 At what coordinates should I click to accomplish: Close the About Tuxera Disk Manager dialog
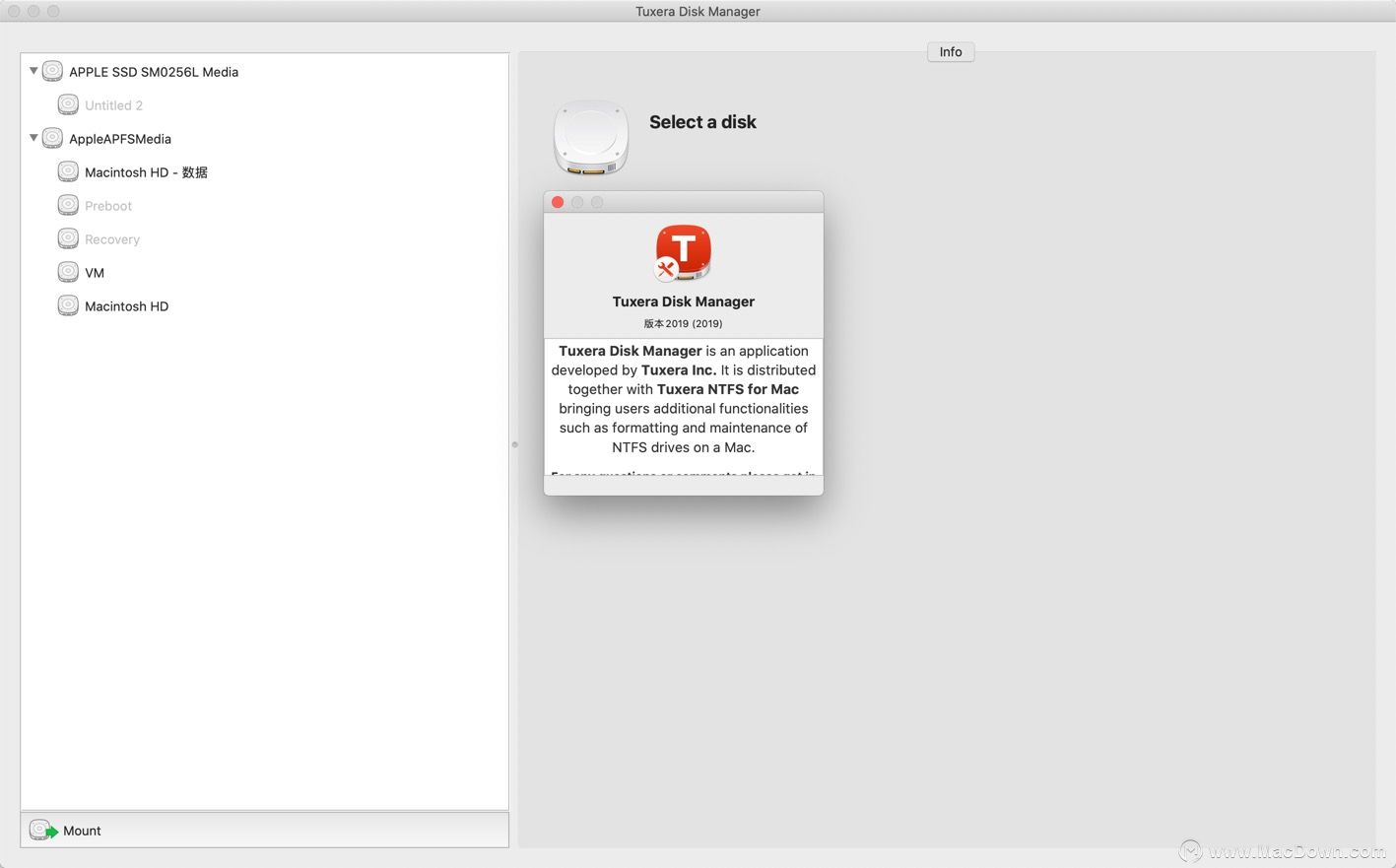pyautogui.click(x=558, y=202)
